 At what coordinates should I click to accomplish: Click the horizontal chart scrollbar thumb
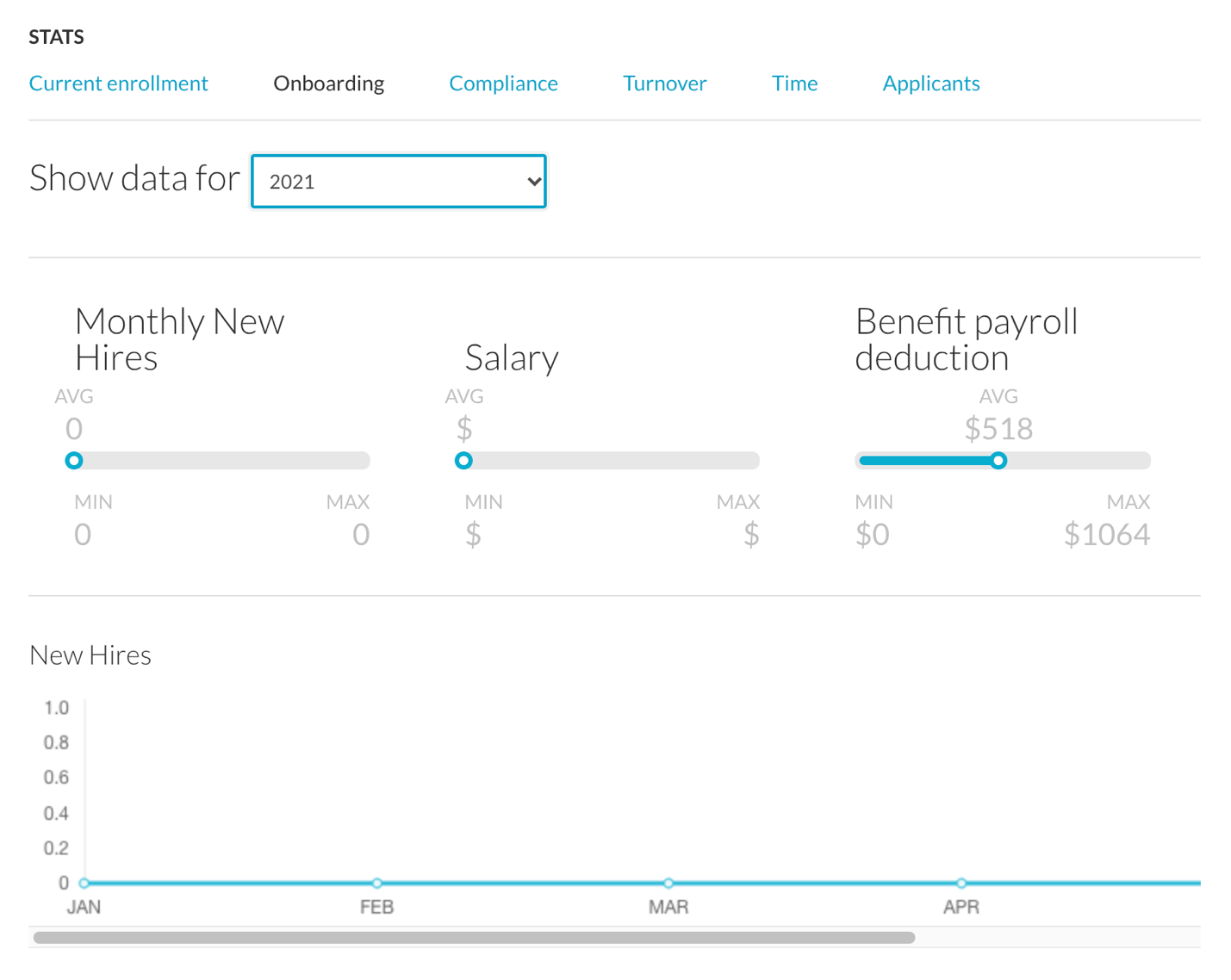tap(474, 938)
